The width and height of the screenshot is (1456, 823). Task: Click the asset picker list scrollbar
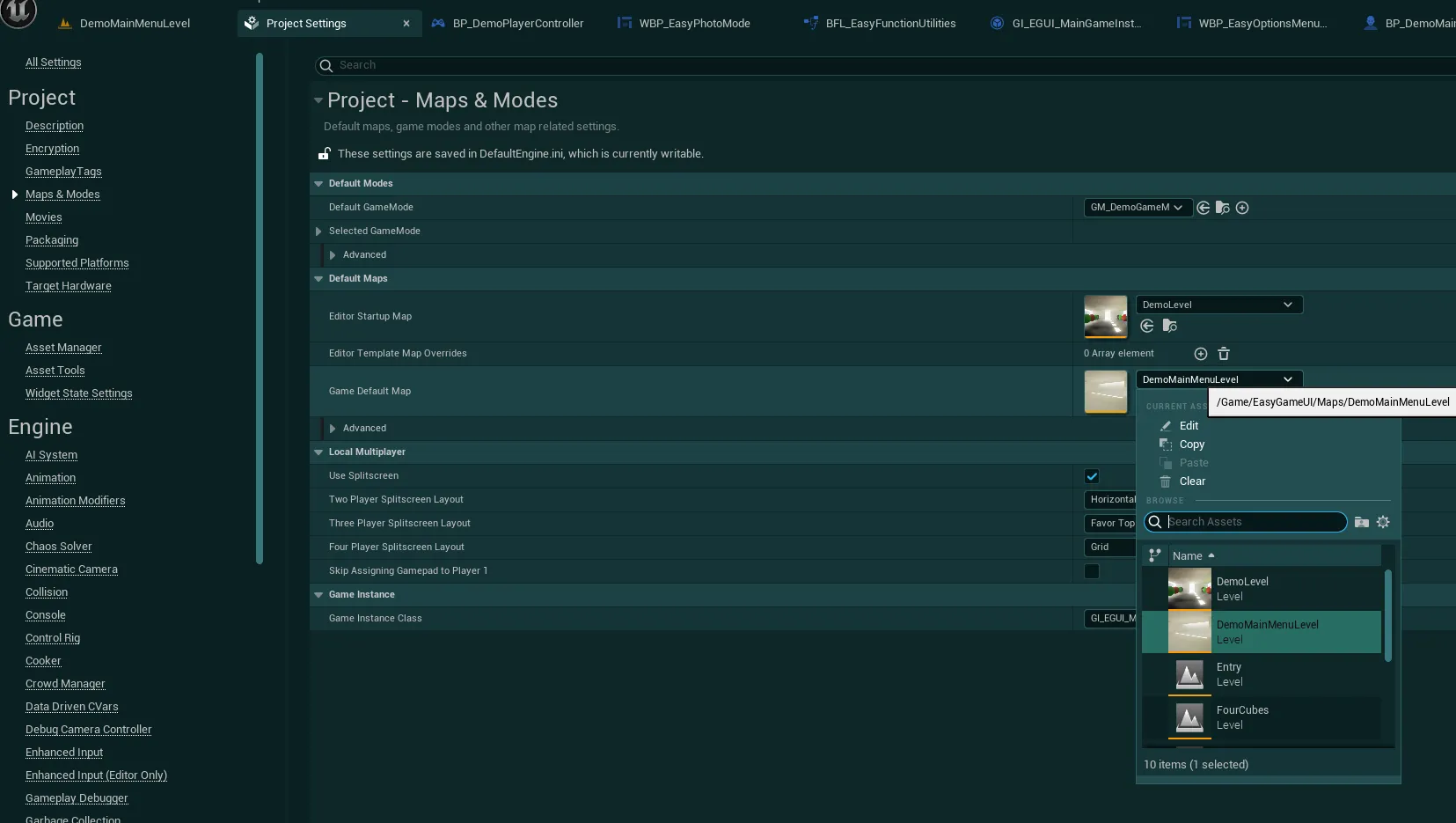click(x=1388, y=615)
